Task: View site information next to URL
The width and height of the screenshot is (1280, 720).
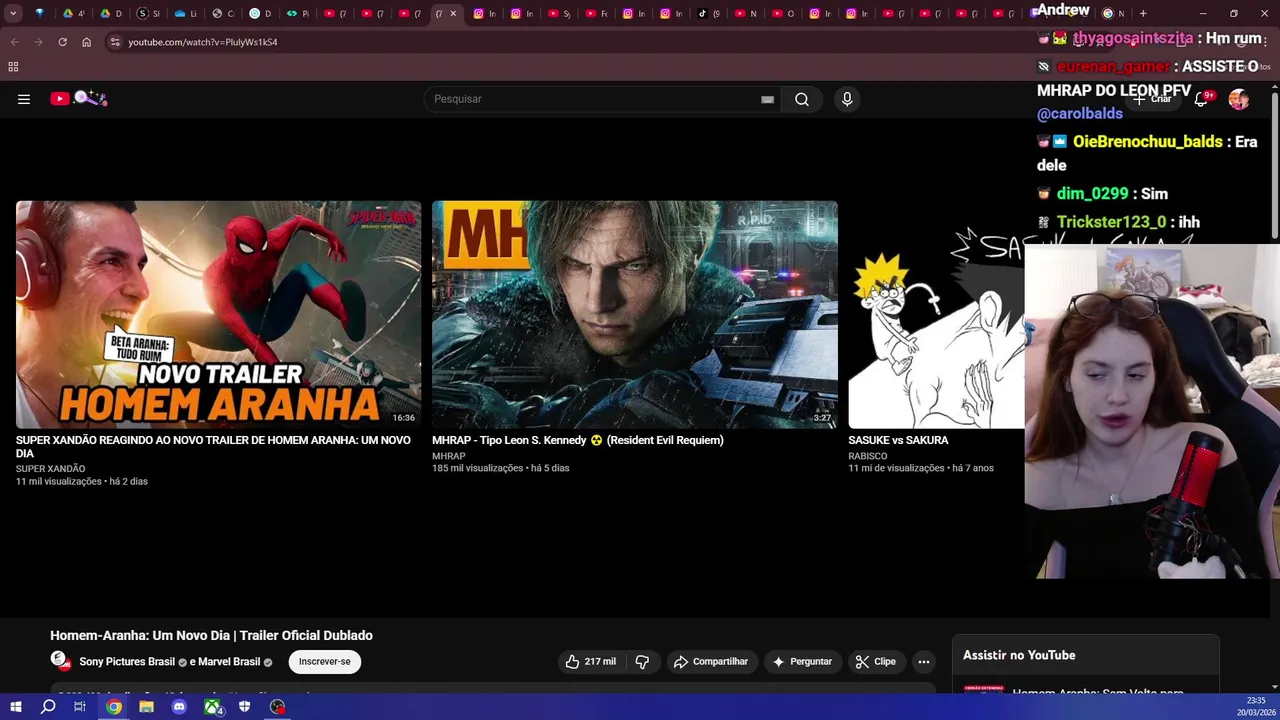Action: coord(115,42)
